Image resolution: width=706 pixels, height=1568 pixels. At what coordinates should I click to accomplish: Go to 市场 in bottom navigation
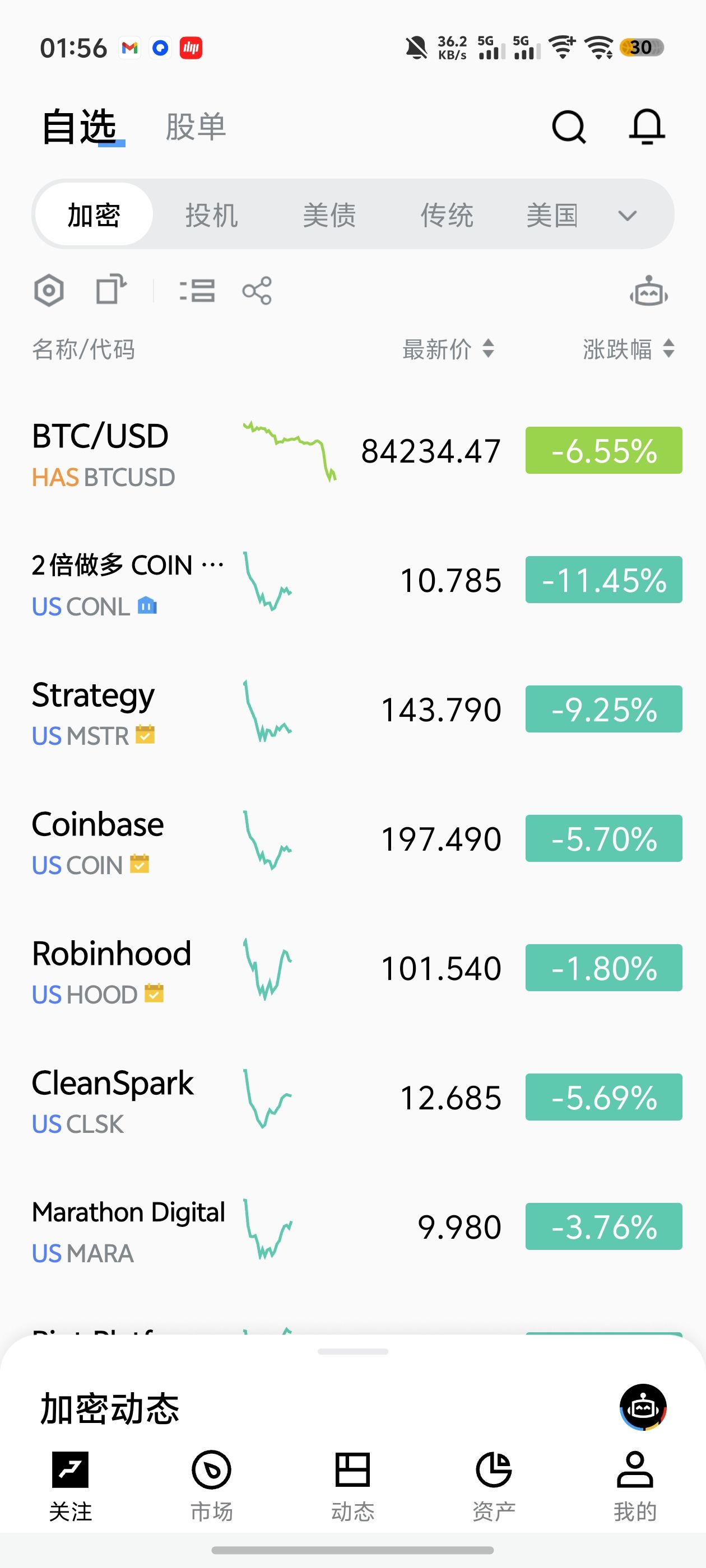coord(211,1484)
